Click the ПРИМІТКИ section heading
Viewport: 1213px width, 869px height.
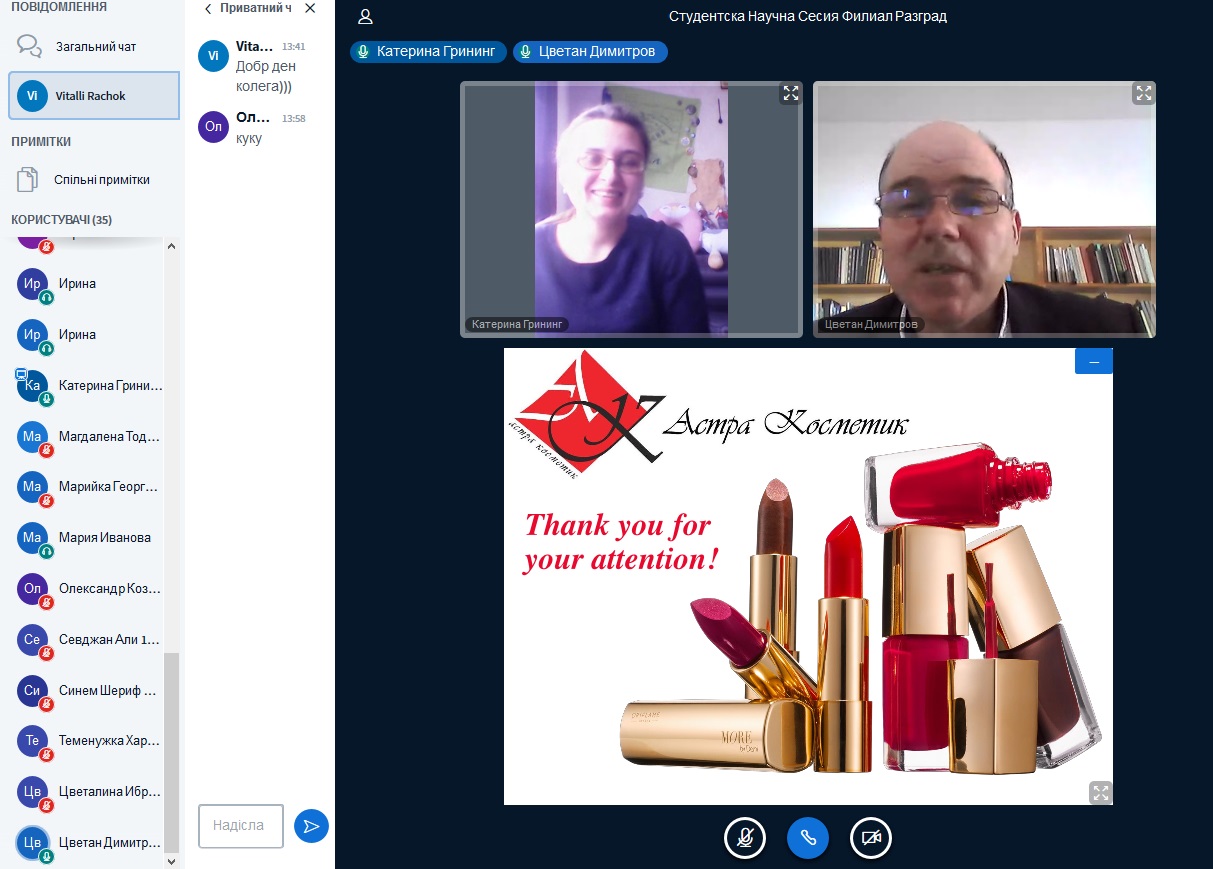click(41, 142)
